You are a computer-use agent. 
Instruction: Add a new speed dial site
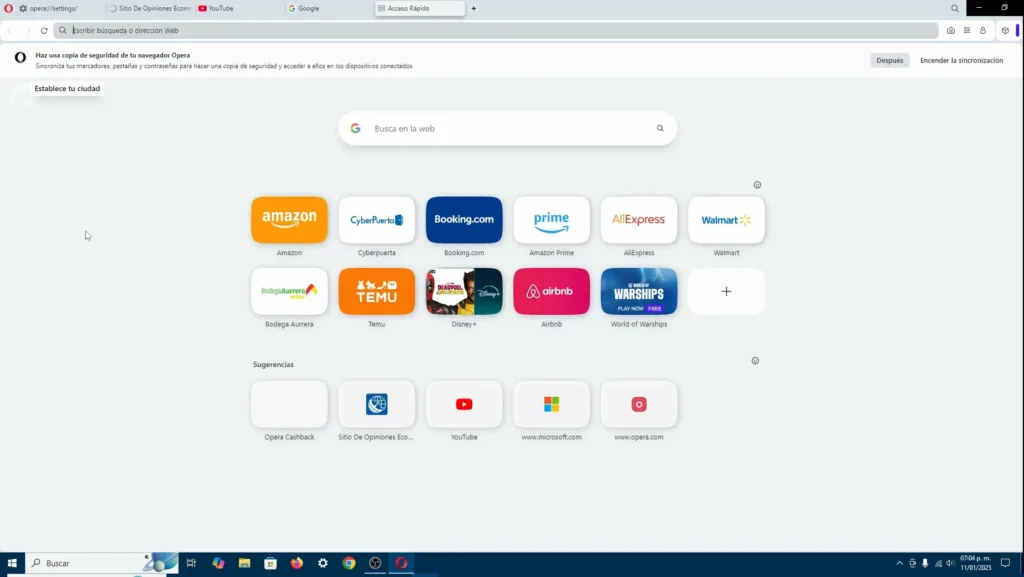(x=726, y=291)
